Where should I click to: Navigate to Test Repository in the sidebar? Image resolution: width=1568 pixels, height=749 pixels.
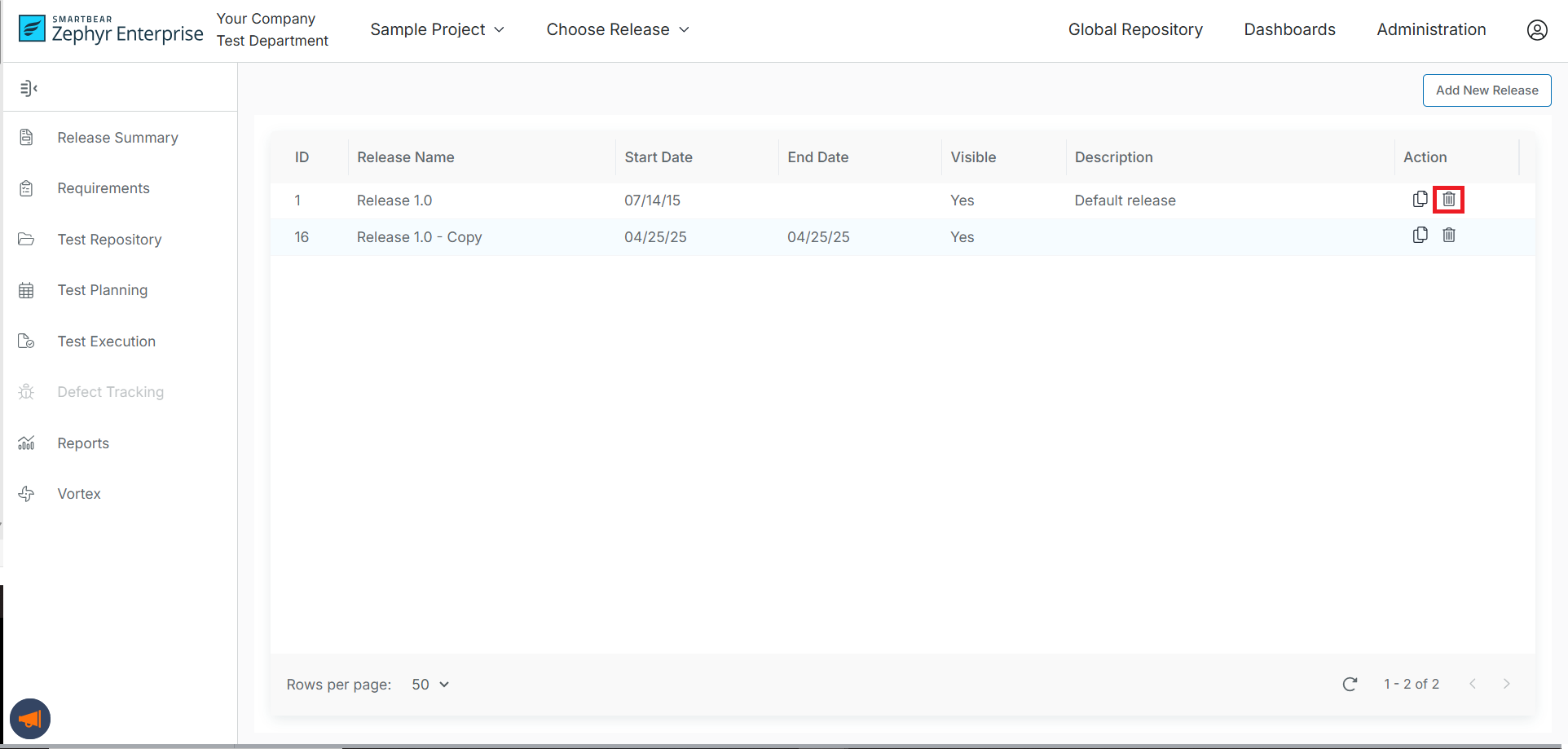(109, 240)
